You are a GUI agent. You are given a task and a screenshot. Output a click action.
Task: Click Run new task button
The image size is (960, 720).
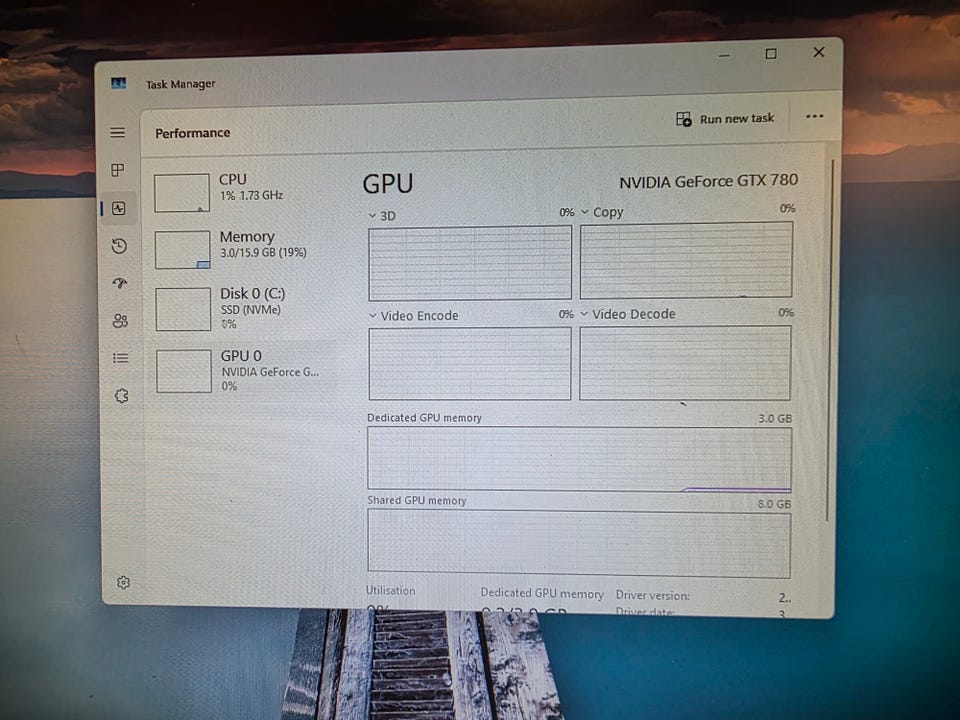point(725,119)
